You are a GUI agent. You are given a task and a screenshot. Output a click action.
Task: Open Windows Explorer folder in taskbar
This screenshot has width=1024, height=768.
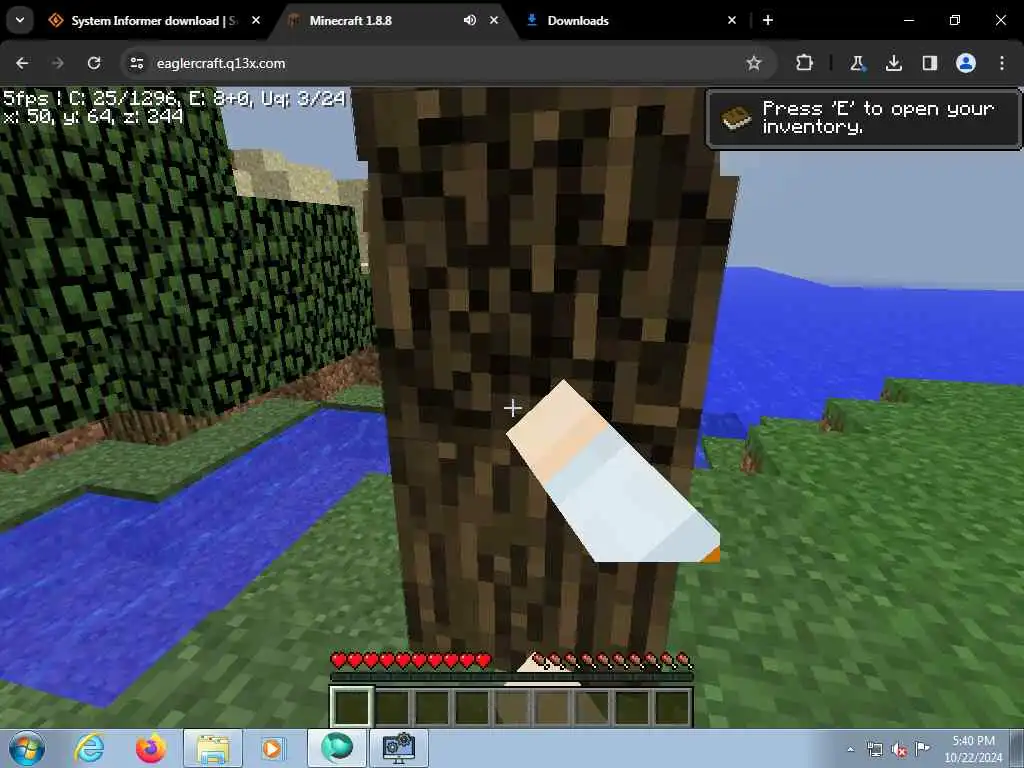click(x=213, y=748)
